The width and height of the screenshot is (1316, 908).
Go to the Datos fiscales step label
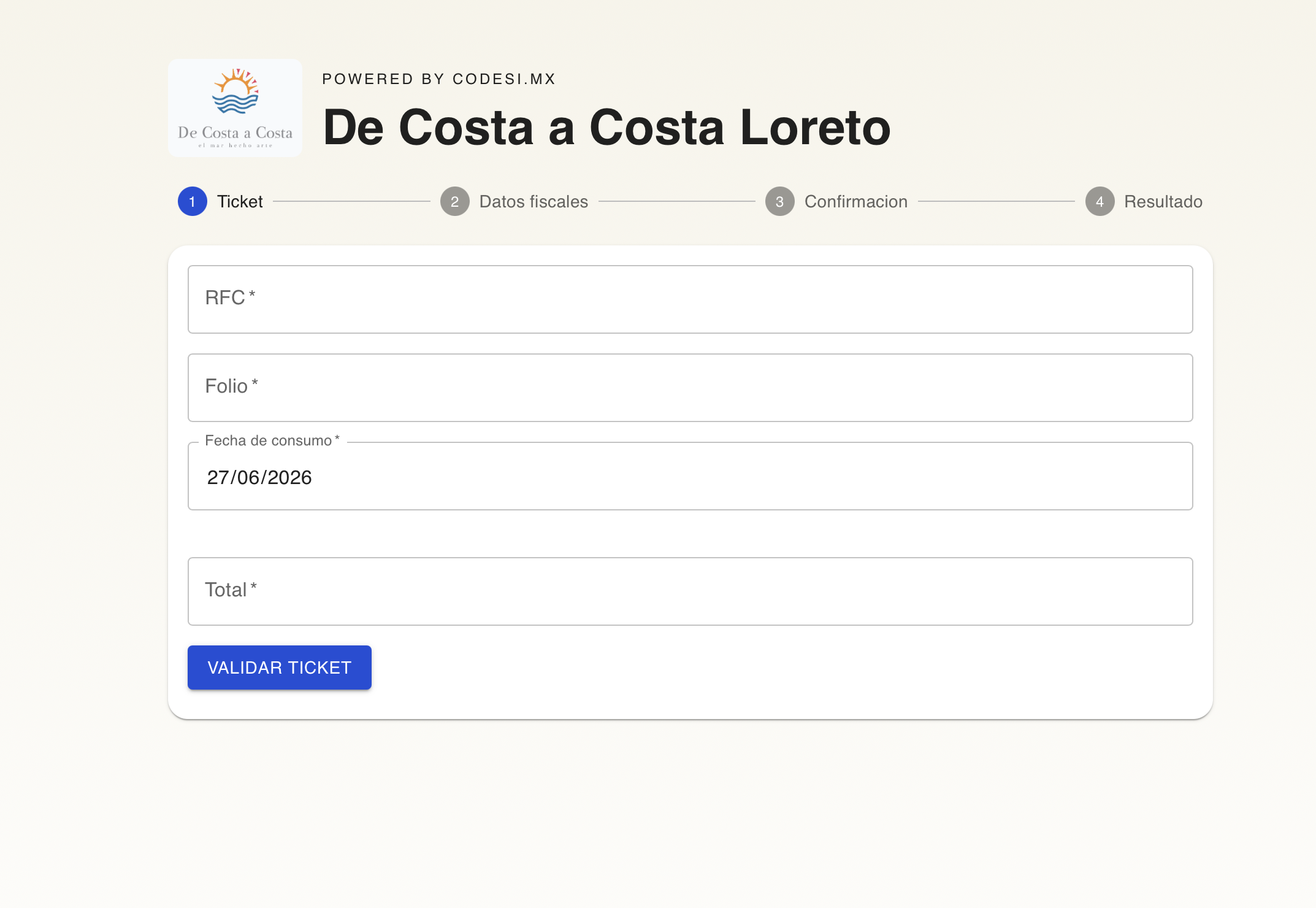pos(534,201)
